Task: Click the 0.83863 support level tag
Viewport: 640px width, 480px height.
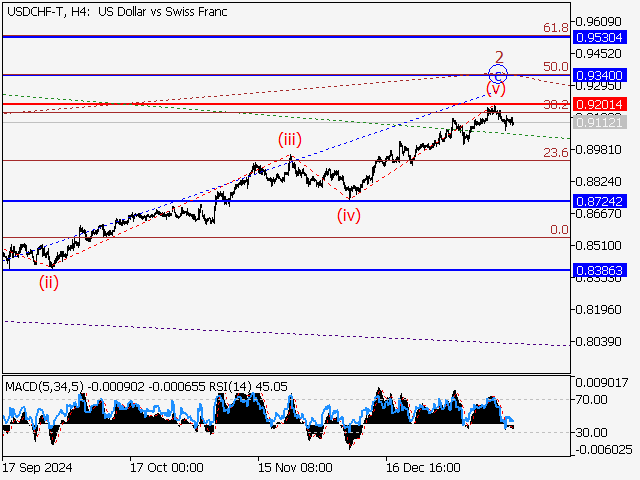Action: pyautogui.click(x=600, y=270)
